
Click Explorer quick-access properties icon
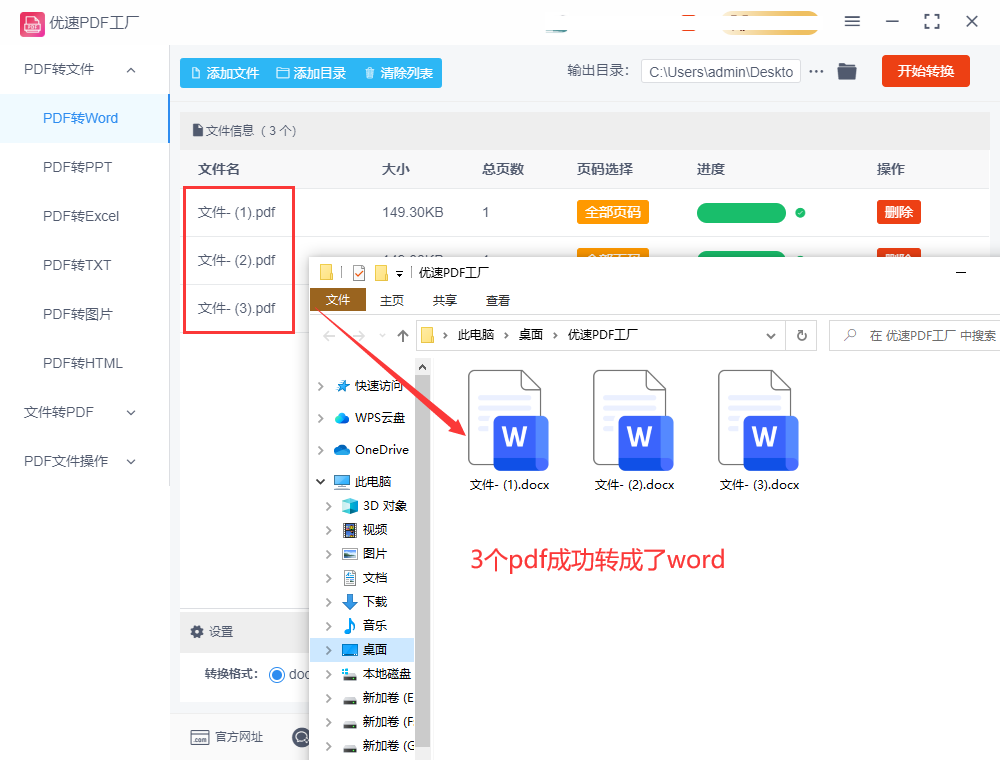[359, 273]
